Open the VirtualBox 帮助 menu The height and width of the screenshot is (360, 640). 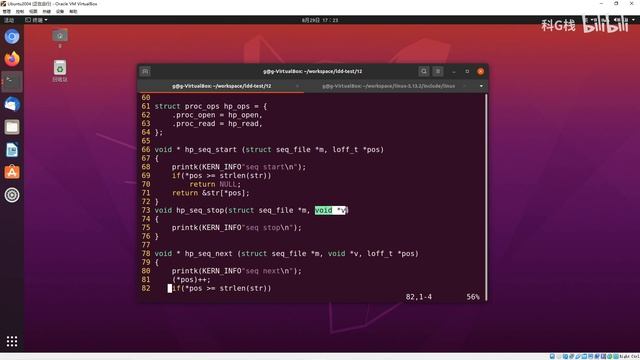point(73,11)
